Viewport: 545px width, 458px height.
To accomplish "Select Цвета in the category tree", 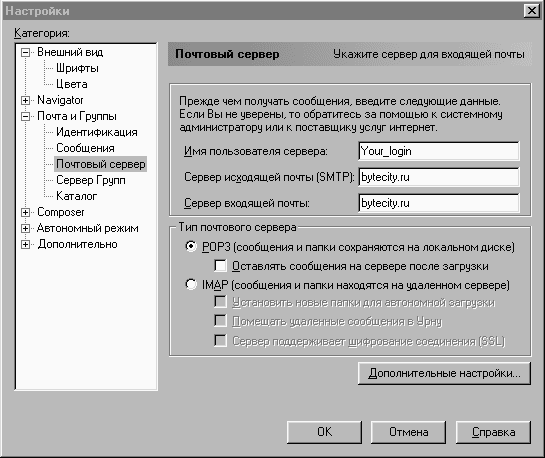I will pos(72,84).
